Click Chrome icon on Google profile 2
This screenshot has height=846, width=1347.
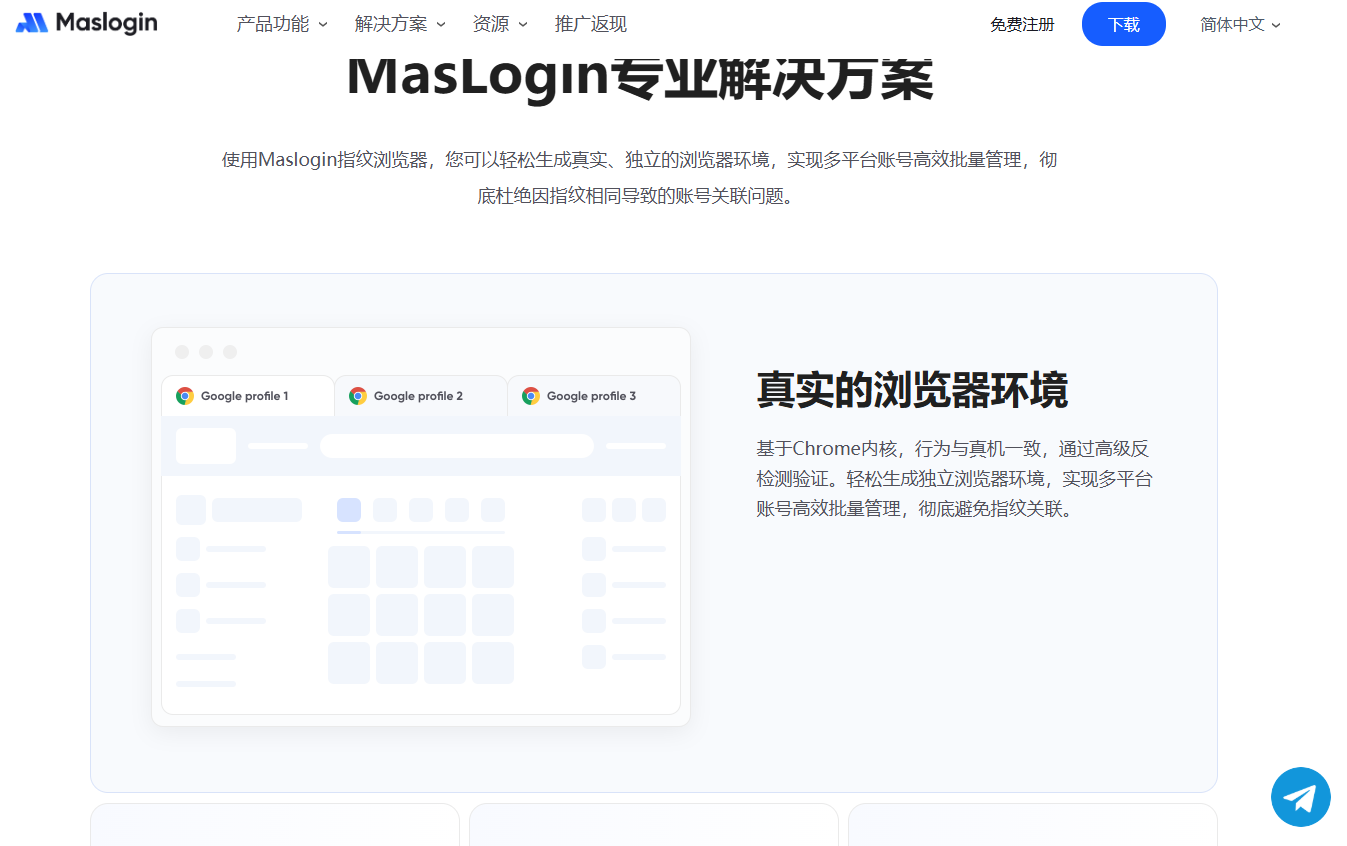tap(358, 396)
